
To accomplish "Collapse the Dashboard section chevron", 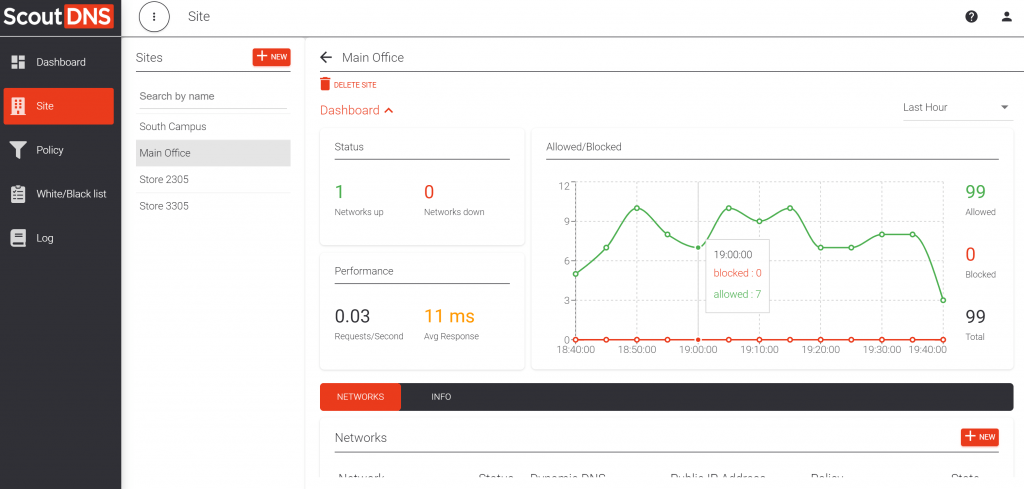I will pos(389,110).
